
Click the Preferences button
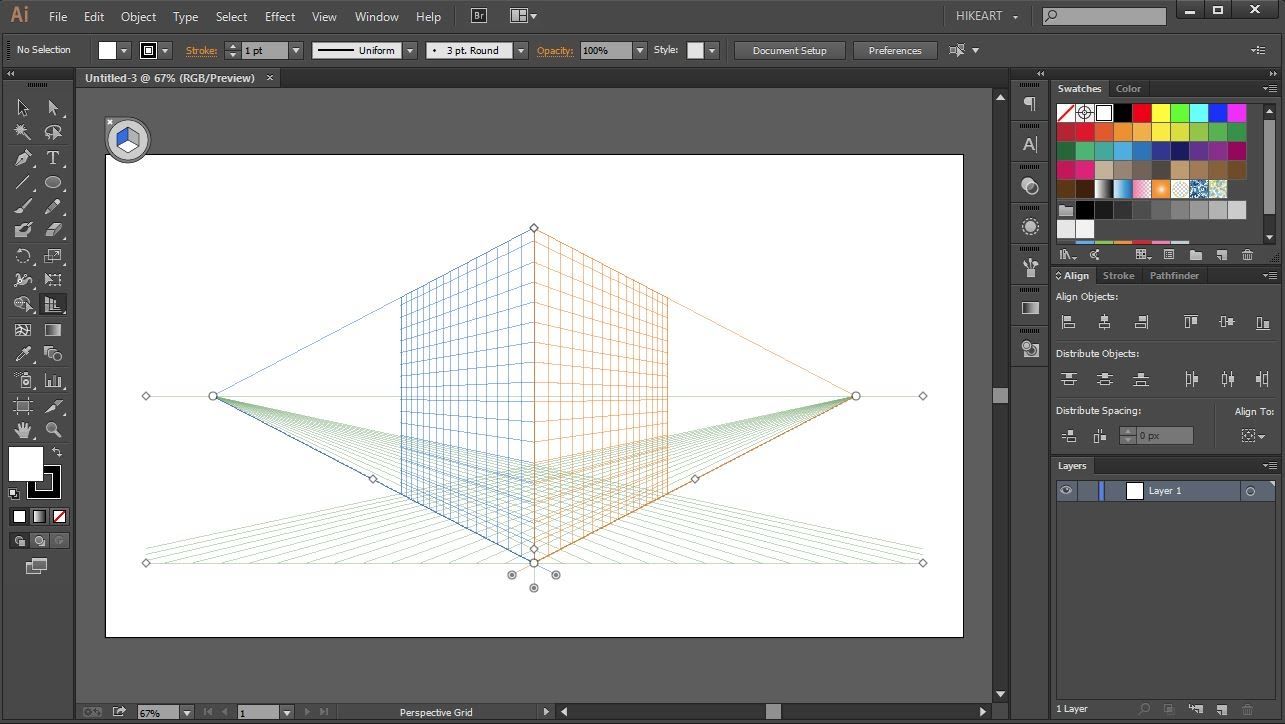point(894,51)
